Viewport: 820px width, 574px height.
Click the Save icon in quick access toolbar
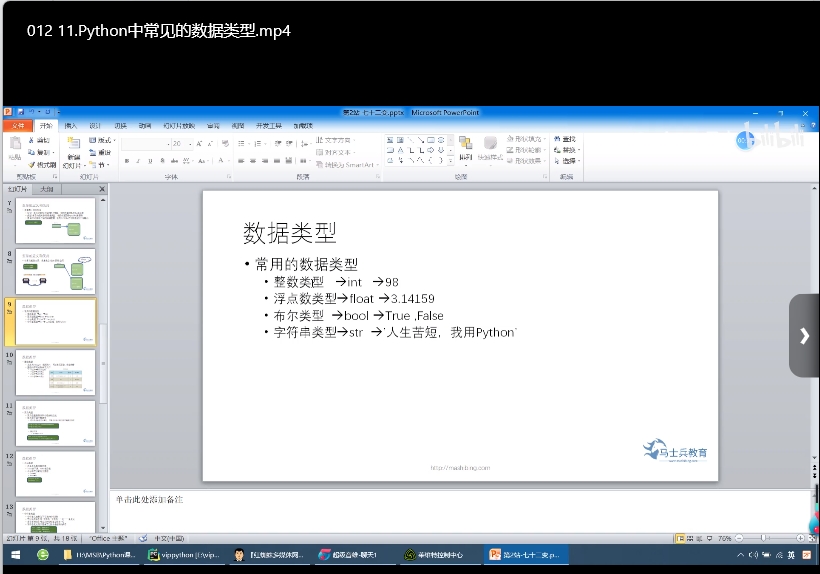tap(21, 112)
